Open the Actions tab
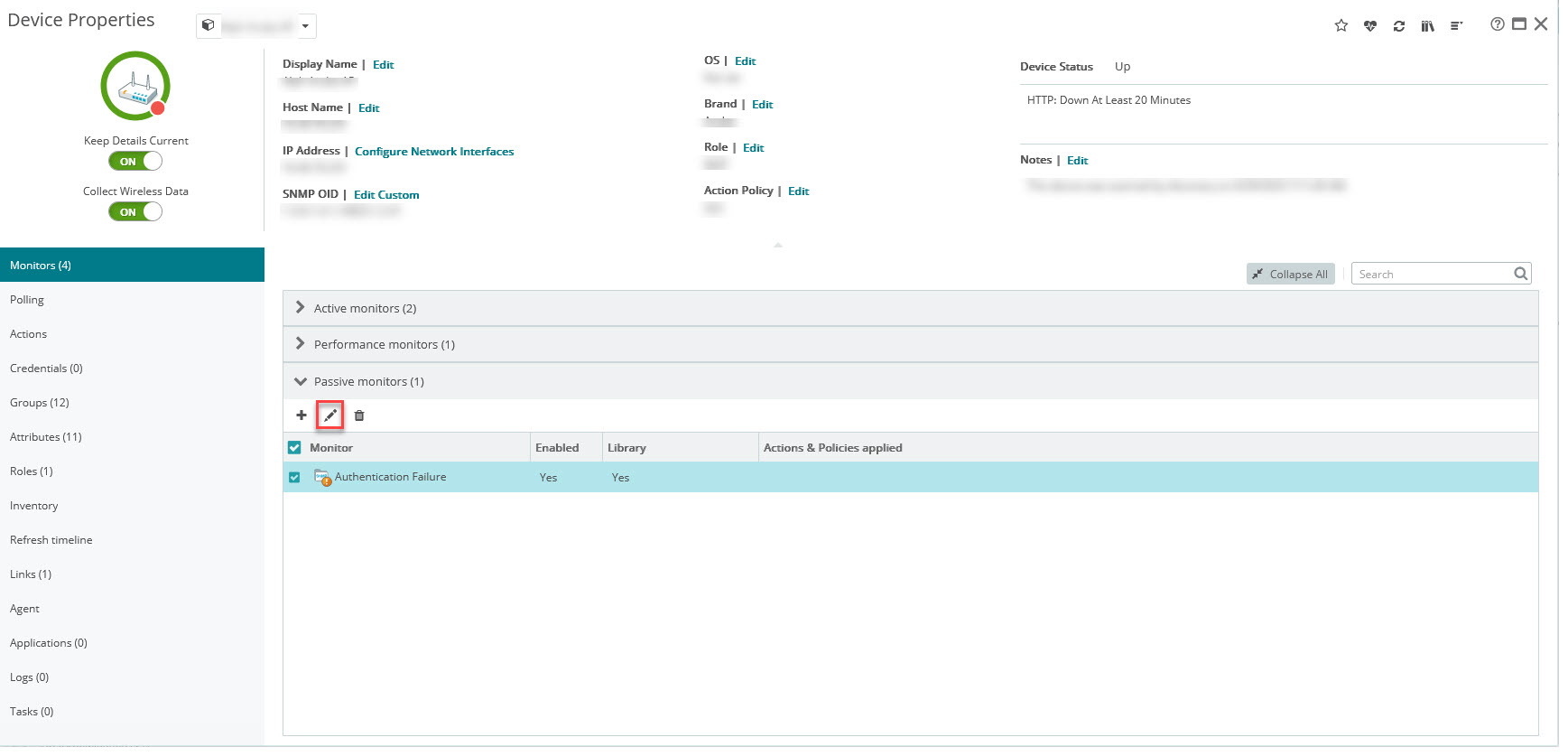 (132, 333)
